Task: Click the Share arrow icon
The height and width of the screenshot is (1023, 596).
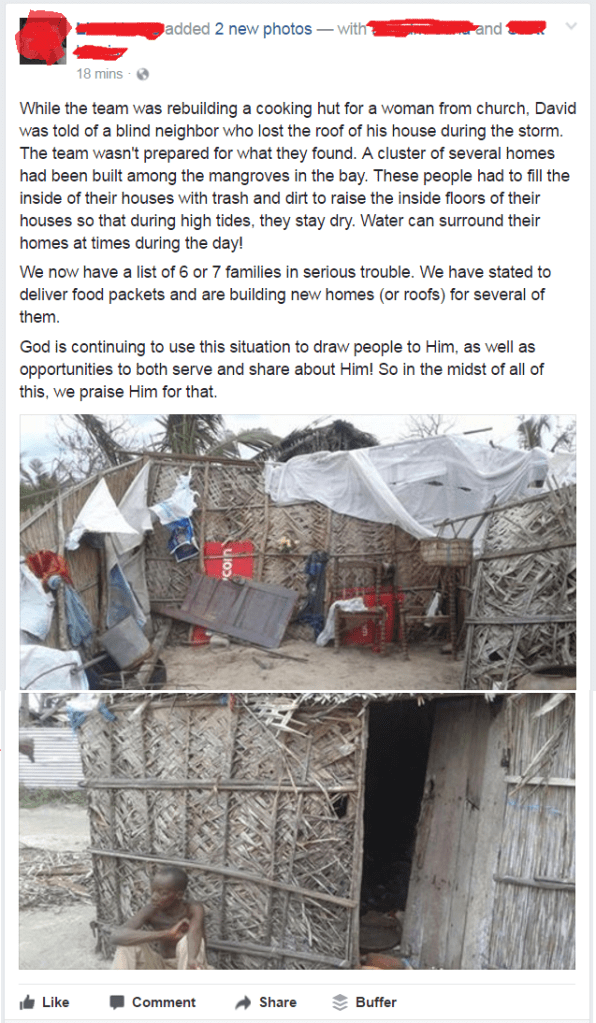Action: [x=243, y=1002]
